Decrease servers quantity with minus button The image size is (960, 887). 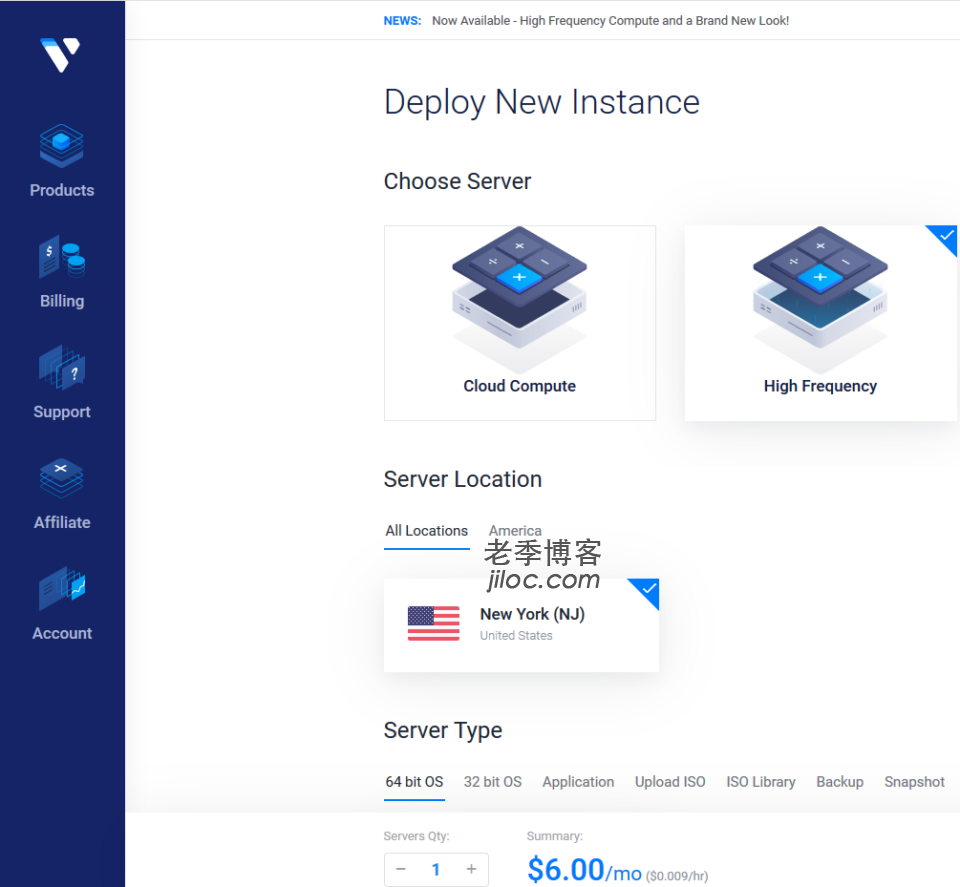coord(401,869)
